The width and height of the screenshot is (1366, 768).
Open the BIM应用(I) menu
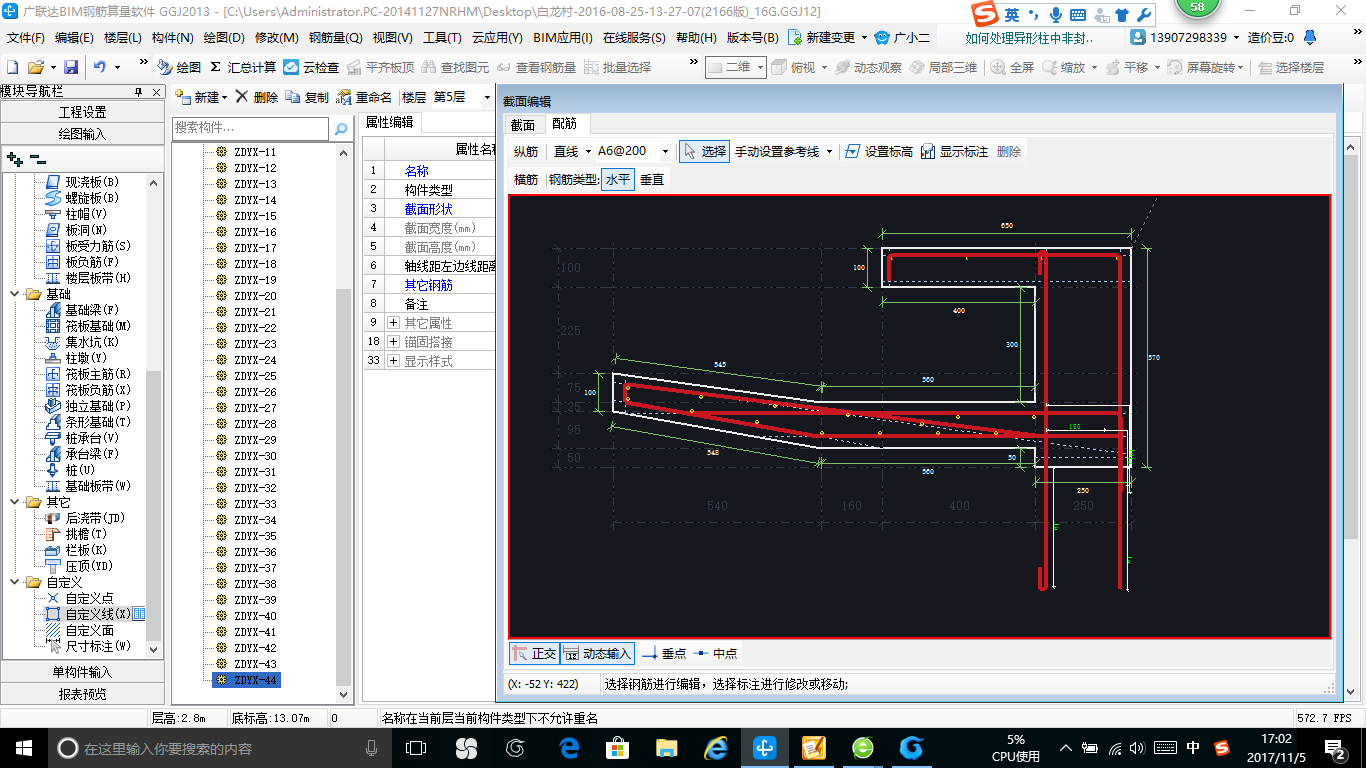click(563, 37)
